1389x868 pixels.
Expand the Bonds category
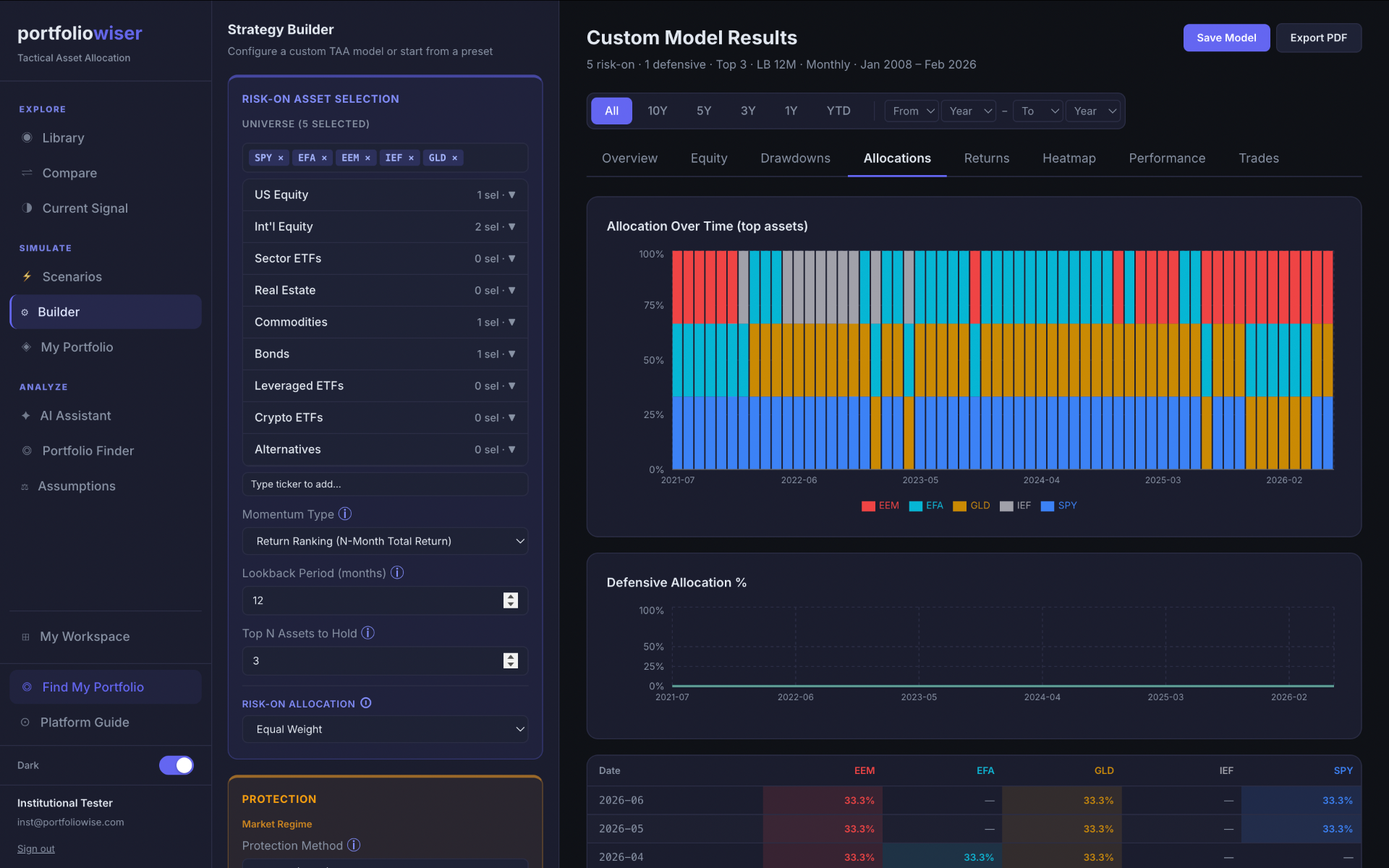[385, 354]
